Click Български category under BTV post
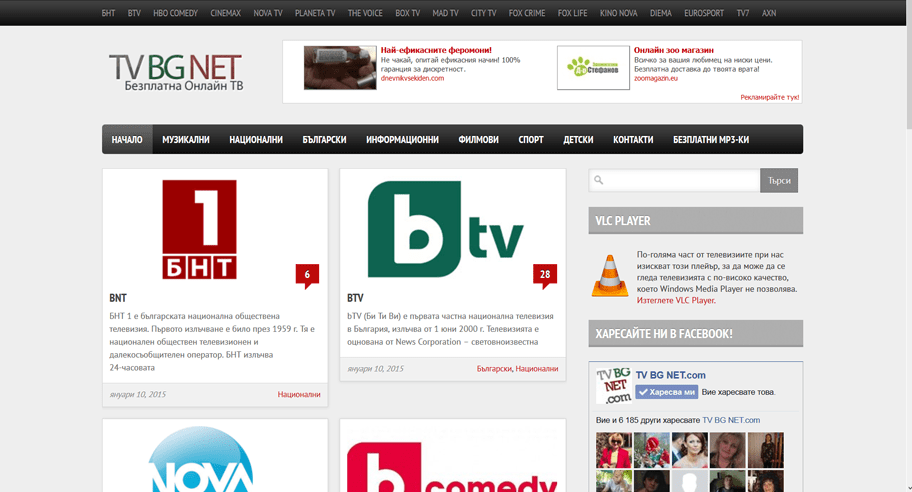Image resolution: width=912 pixels, height=492 pixels. point(494,369)
